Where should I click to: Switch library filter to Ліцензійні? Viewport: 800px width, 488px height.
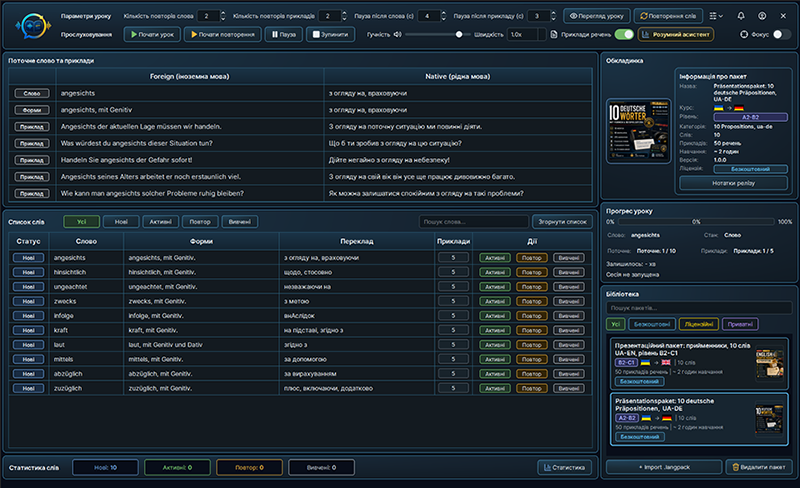click(698, 324)
